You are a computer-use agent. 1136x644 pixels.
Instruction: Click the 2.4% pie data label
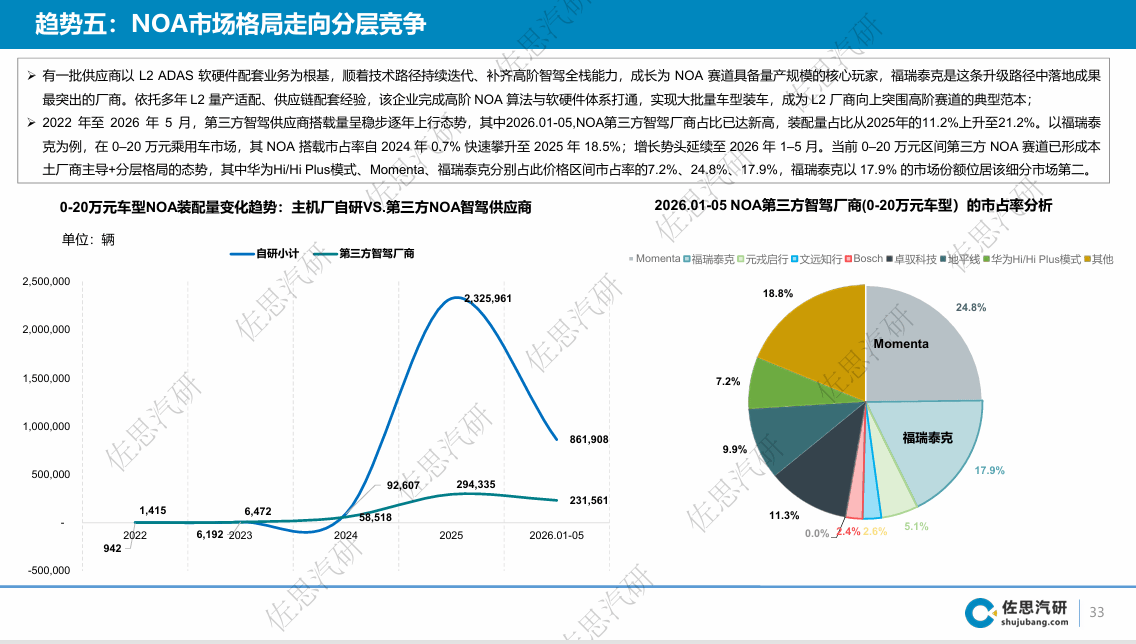(848, 532)
